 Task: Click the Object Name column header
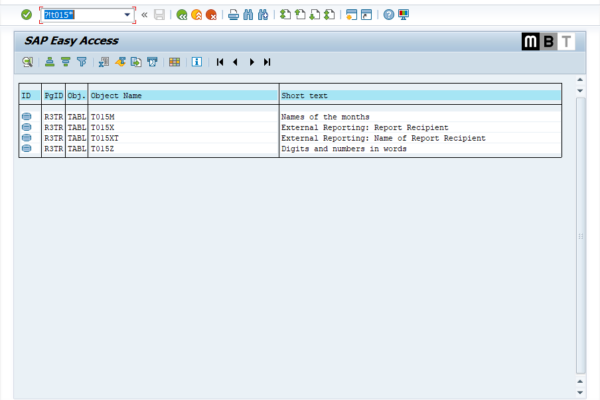[183, 95]
